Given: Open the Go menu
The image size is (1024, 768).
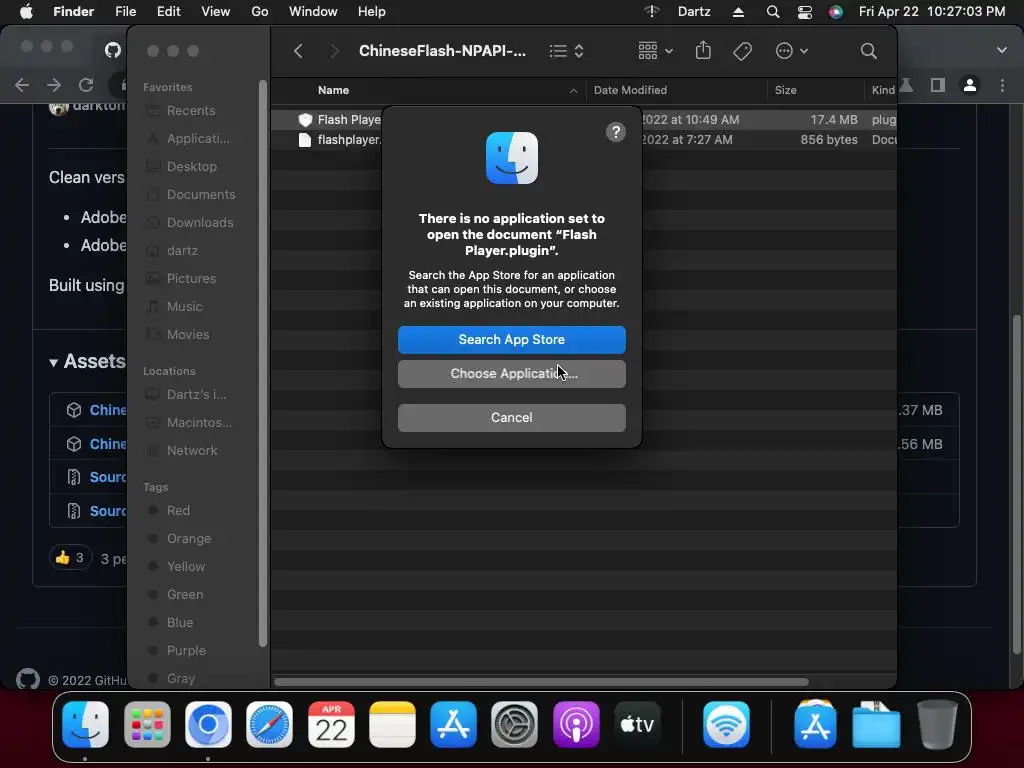Looking at the screenshot, I should [x=260, y=11].
